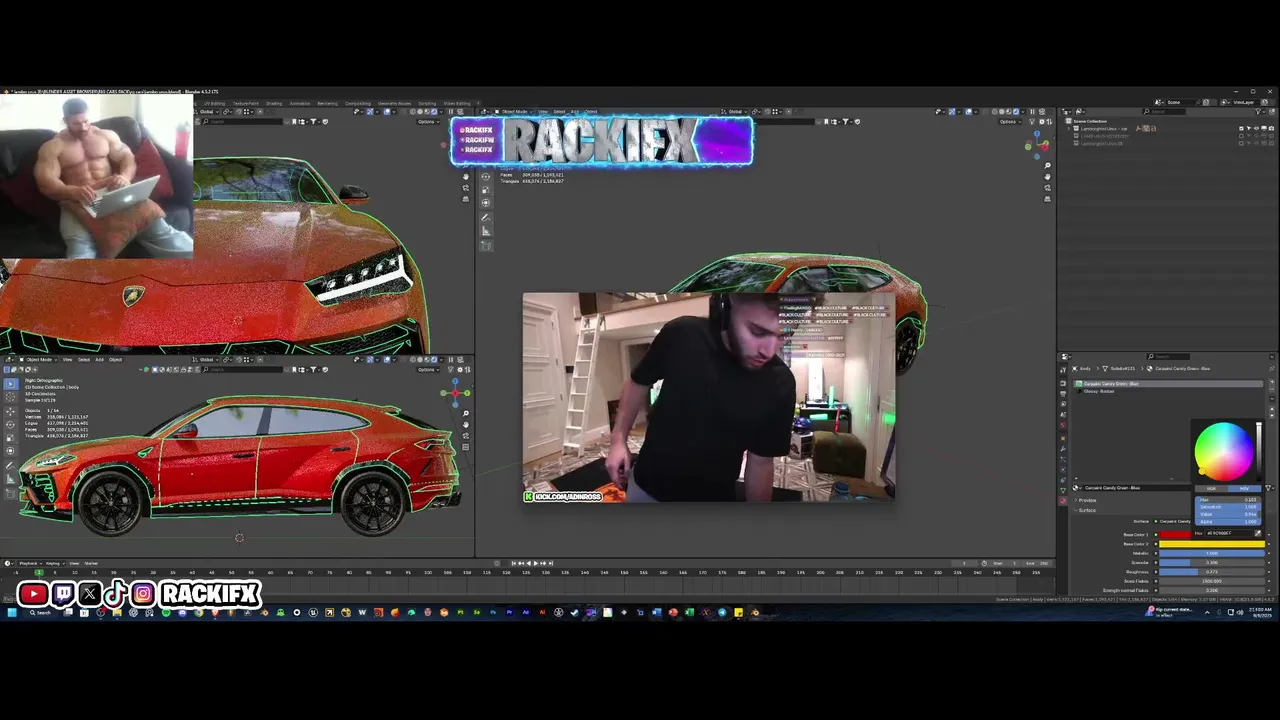The image size is (1280, 720).
Task: Open the Render properties tab
Action: (1063, 383)
